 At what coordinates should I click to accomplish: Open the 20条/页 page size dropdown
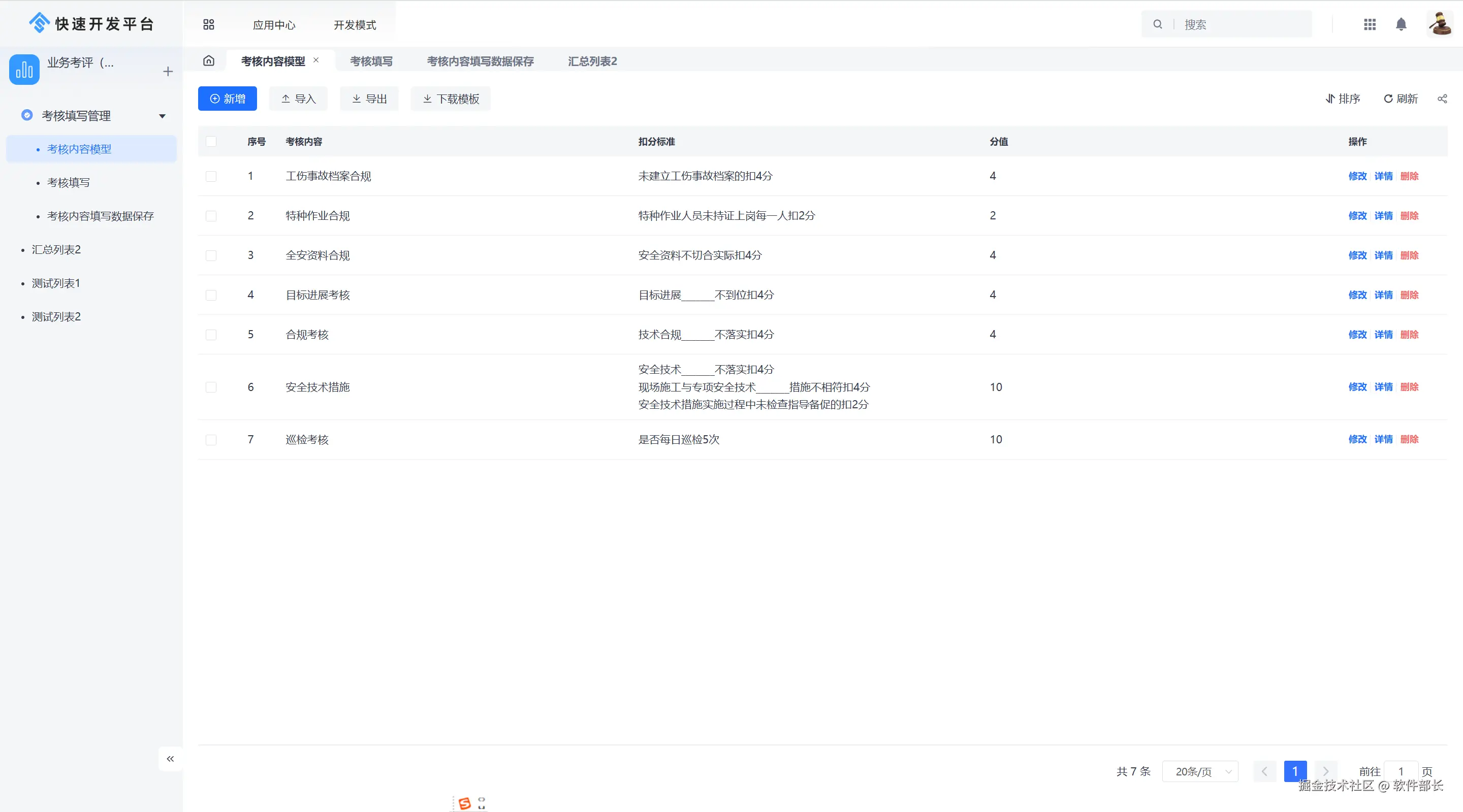pos(1200,771)
